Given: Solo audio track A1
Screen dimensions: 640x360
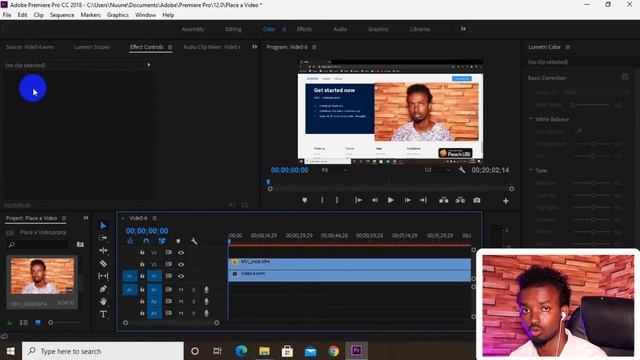Looking at the screenshot, I should tap(193, 290).
